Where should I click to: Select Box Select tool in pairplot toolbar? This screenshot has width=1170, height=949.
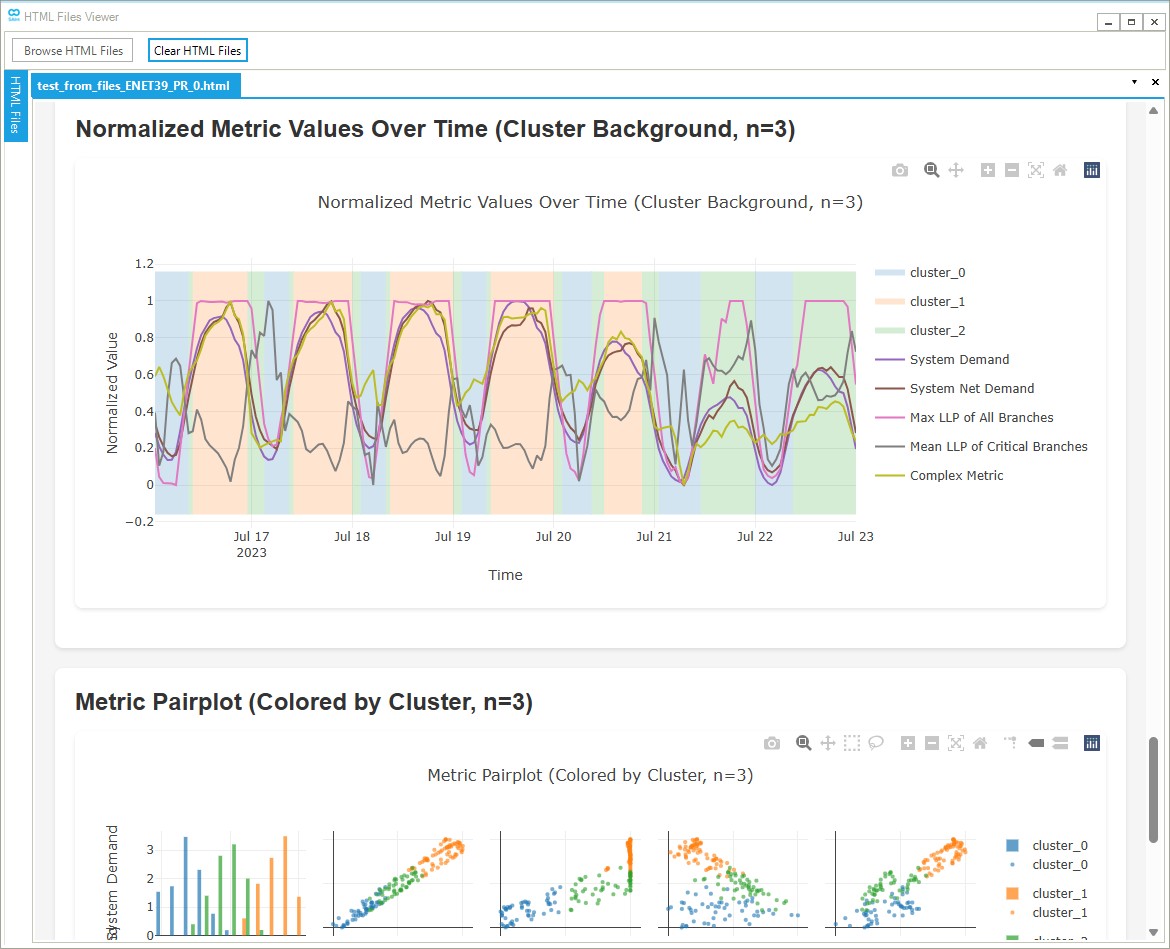coord(851,743)
